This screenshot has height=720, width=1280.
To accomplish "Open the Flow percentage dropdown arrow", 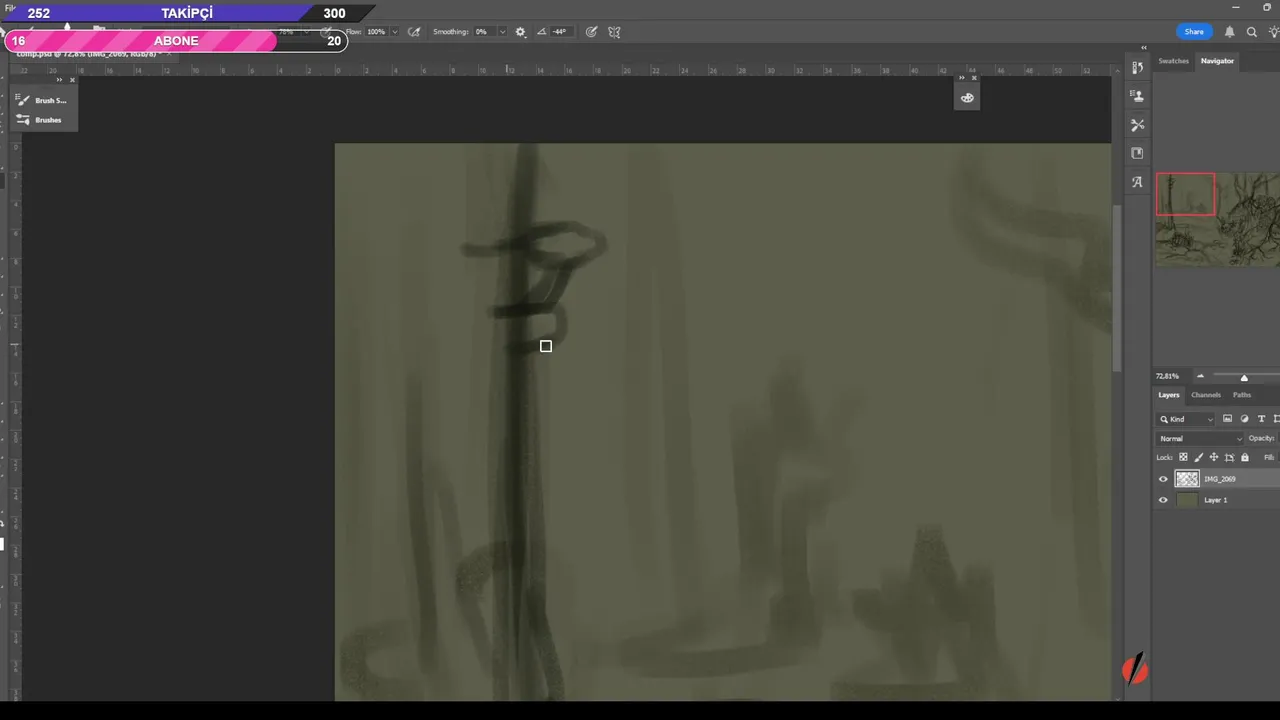I will coord(394,32).
